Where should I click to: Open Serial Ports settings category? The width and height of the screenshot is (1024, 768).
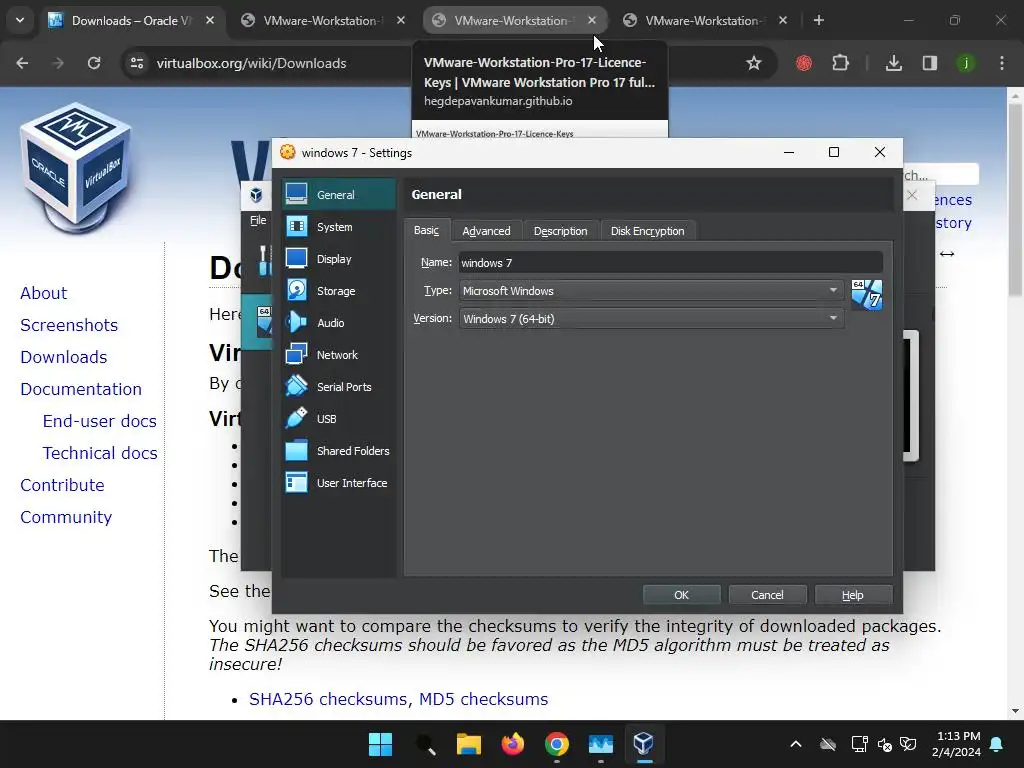coord(339,387)
